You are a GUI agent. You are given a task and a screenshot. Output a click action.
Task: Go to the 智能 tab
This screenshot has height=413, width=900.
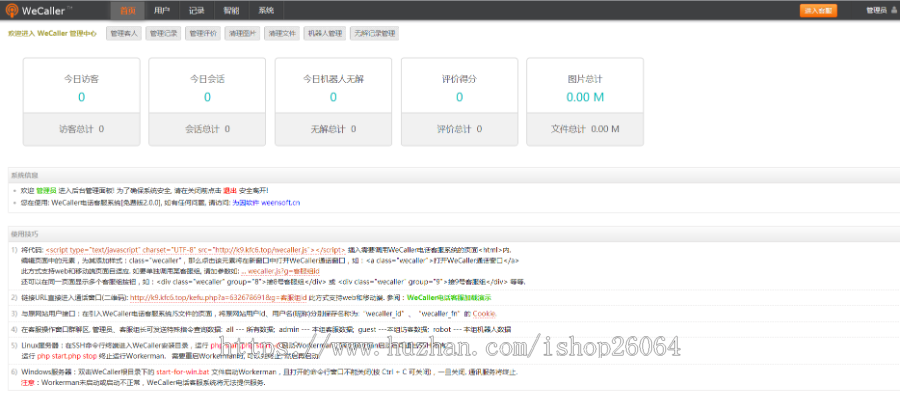(x=232, y=10)
